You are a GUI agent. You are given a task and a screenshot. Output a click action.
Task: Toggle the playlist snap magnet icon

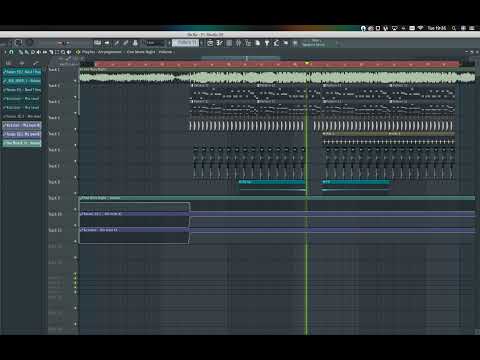[x=11, y=52]
